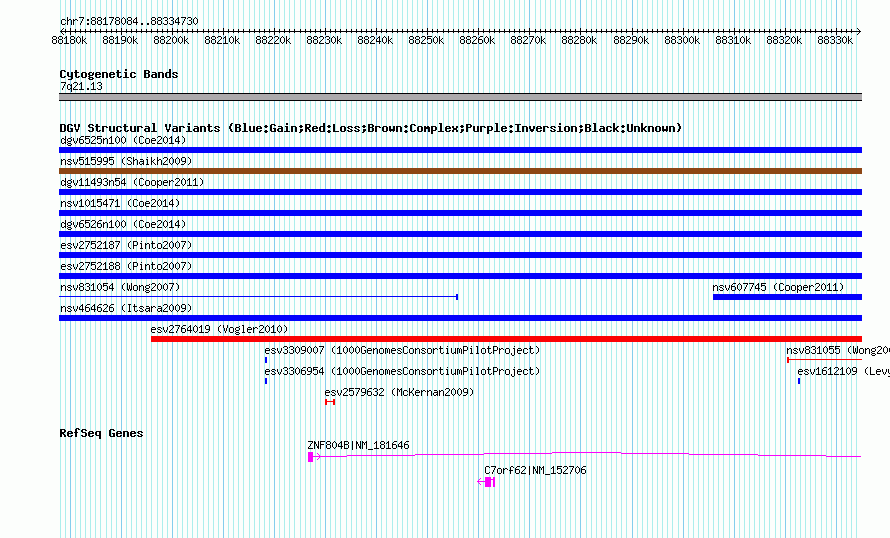Open esv3306954 1000GenomesConsortiumPilotProject label

coord(402,371)
